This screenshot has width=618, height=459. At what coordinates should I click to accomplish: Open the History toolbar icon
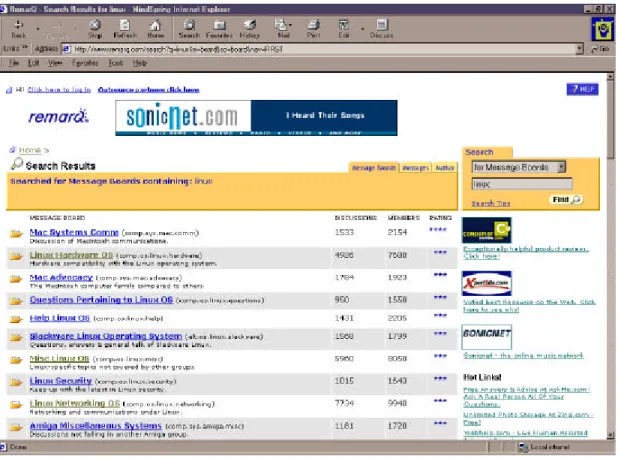[x=249, y=29]
